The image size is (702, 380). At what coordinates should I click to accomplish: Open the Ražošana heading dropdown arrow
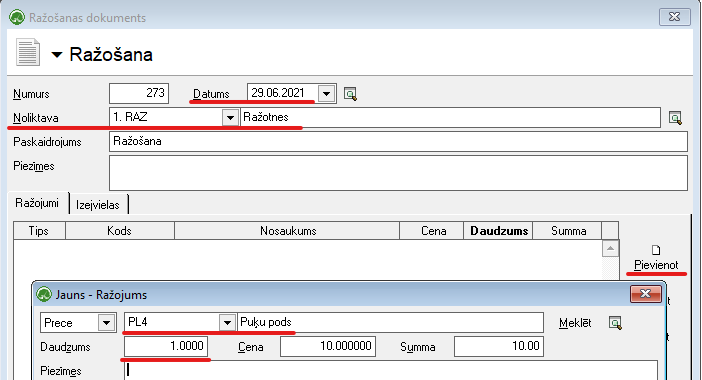tap(57, 55)
